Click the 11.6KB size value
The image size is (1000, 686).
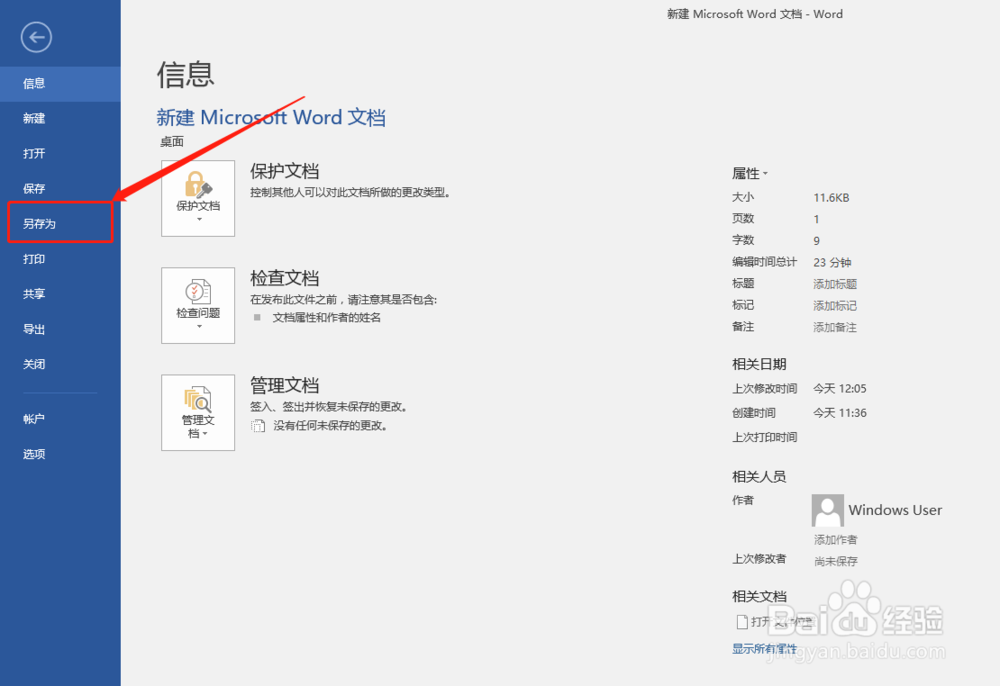coord(831,198)
